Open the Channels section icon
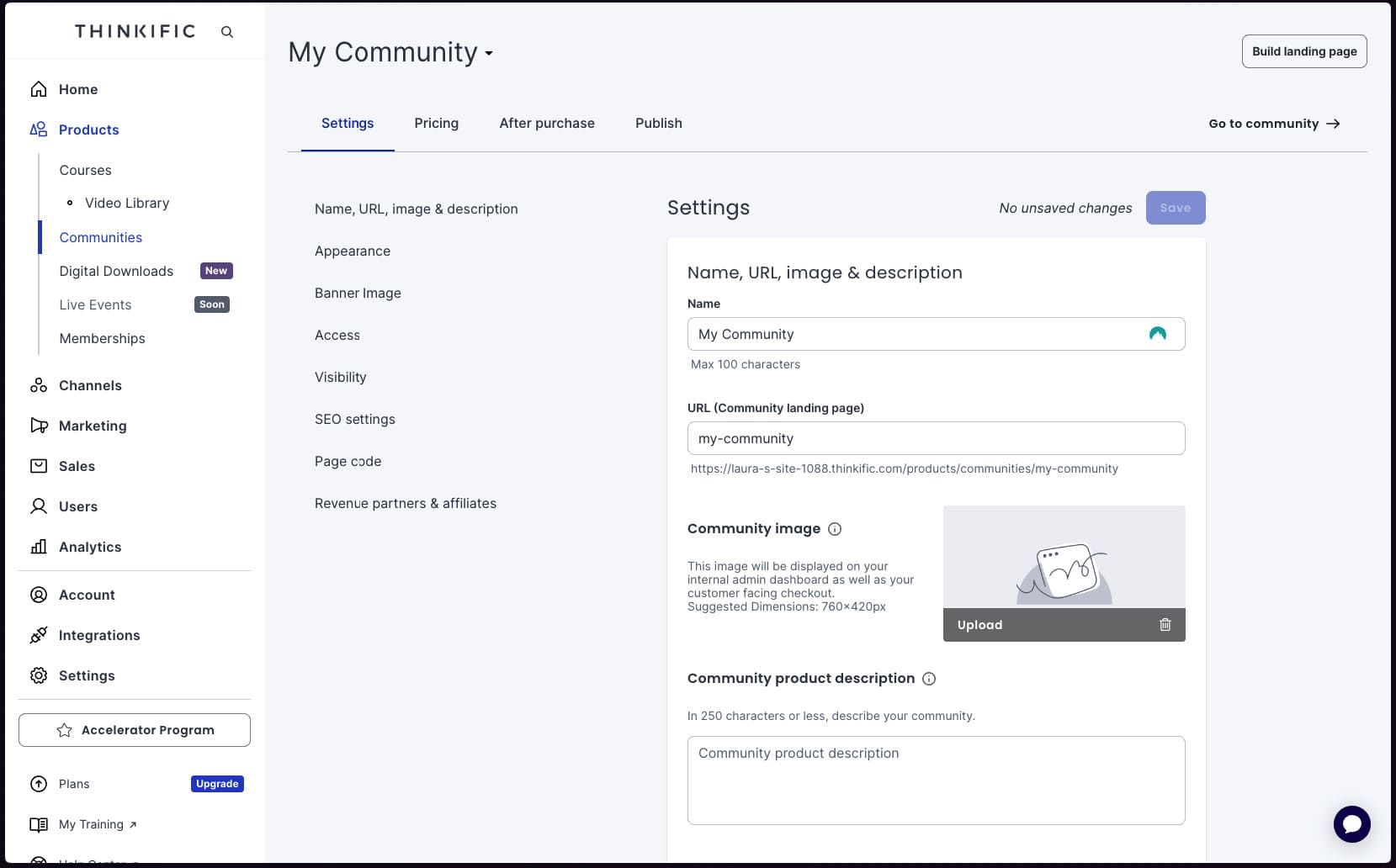1396x868 pixels. [38, 385]
